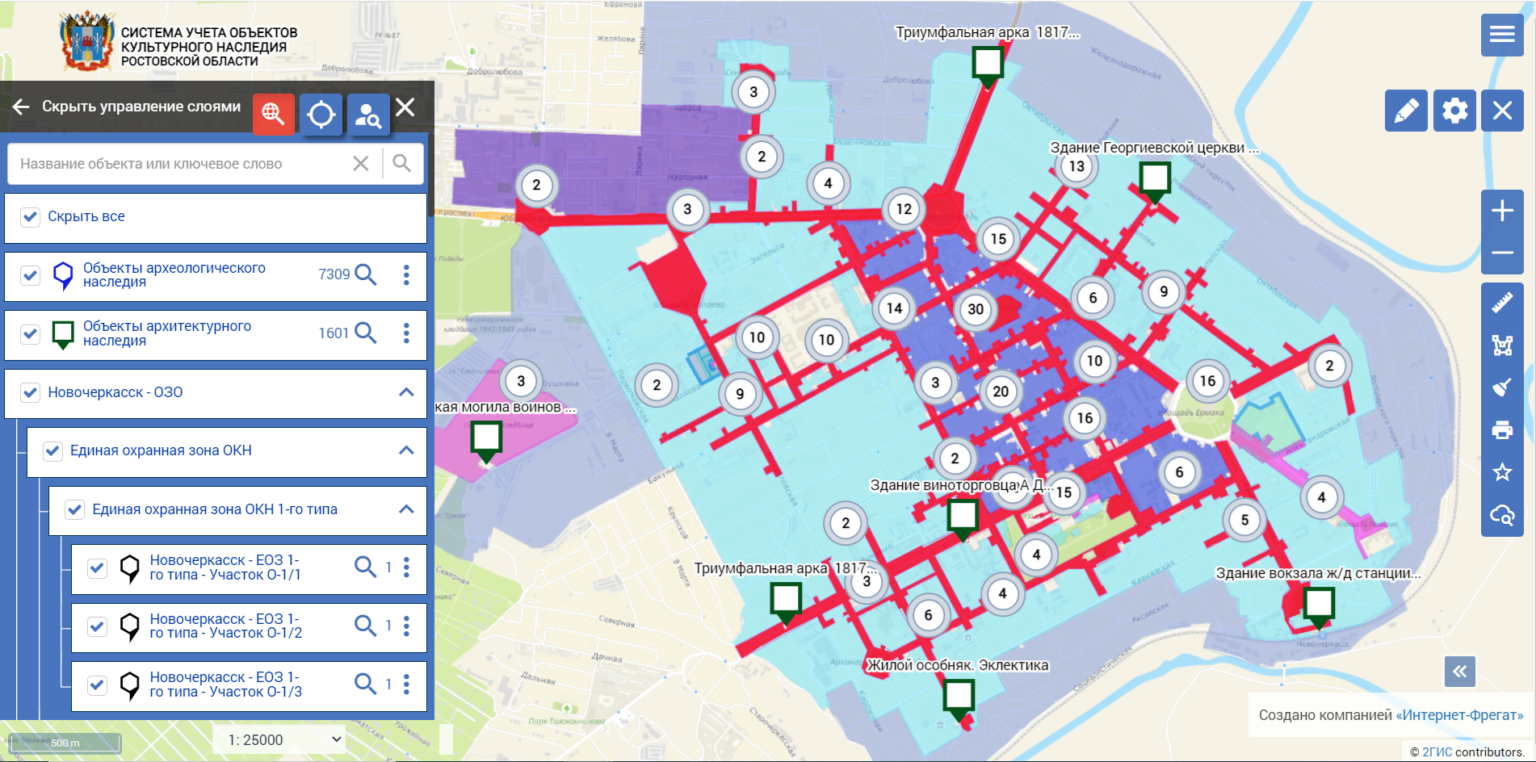This screenshot has width=1536, height=762.
Task: Open the 'Интернет-Фрегат' link
Action: (1459, 715)
